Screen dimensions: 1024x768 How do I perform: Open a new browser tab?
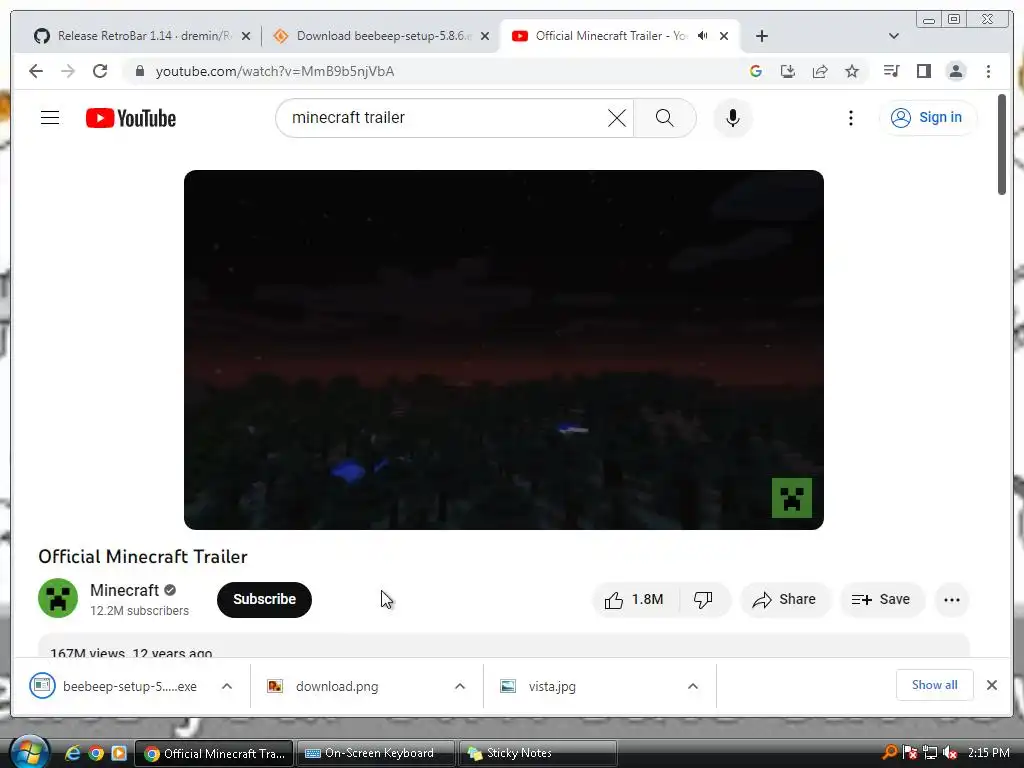[x=761, y=36]
